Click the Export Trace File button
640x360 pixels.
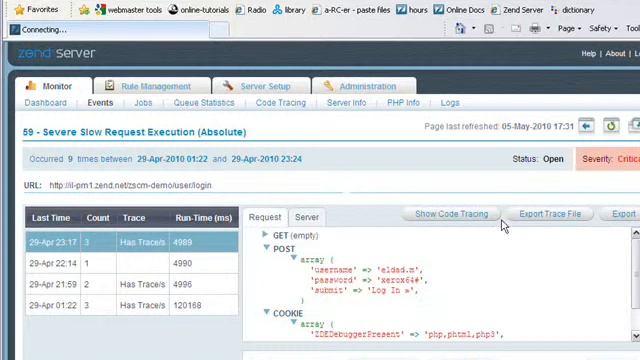(550, 214)
